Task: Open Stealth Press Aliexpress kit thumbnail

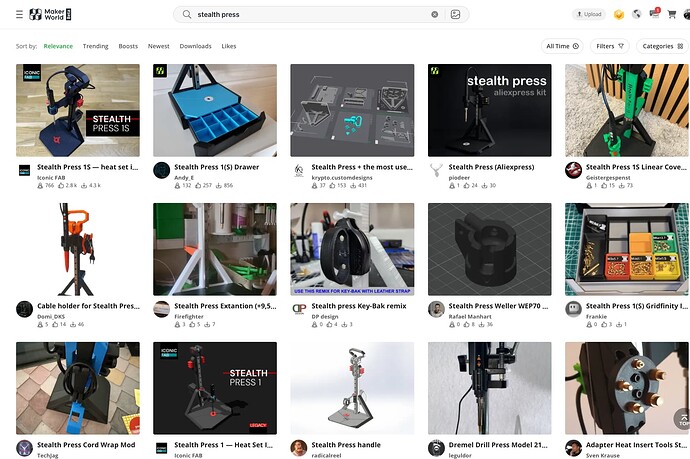Action: pyautogui.click(x=489, y=110)
